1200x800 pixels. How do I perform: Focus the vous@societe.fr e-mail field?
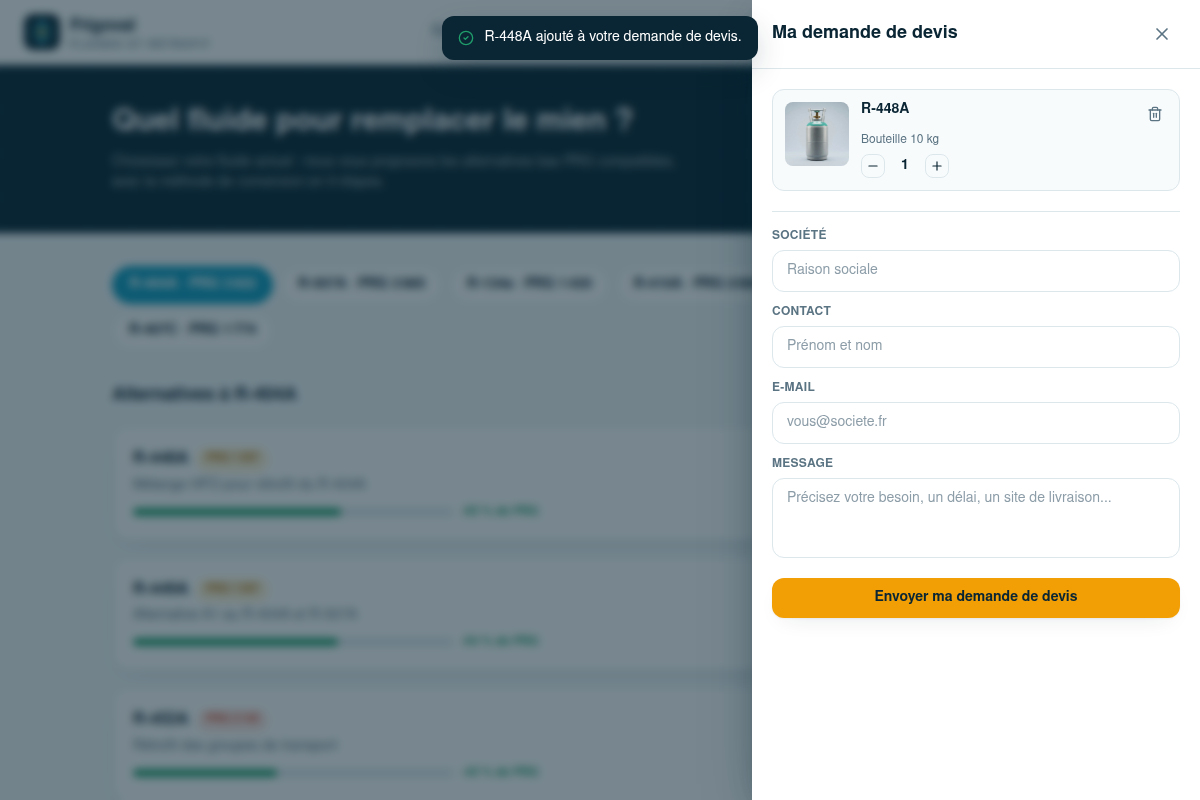click(976, 423)
